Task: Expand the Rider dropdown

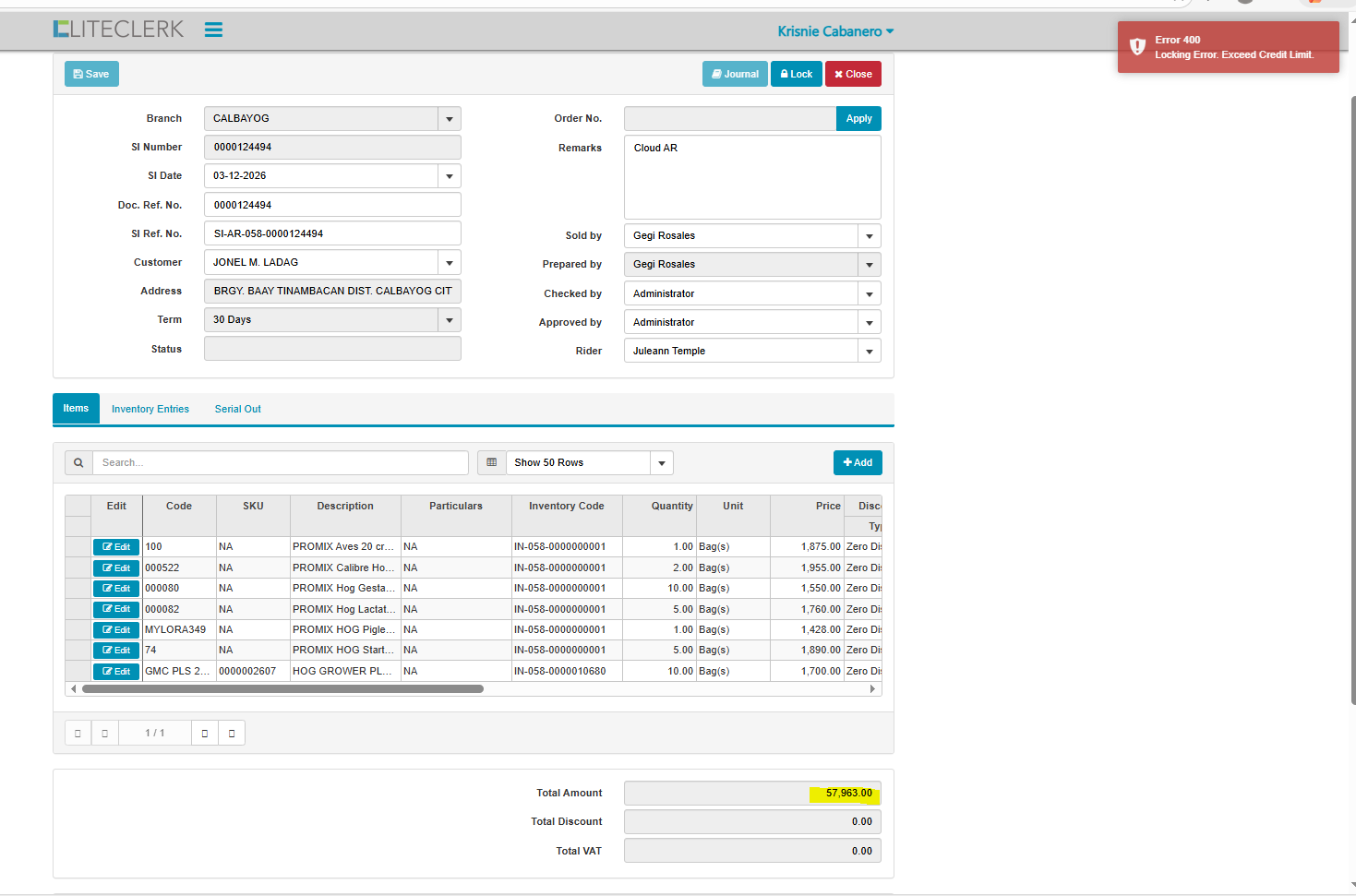Action: (869, 352)
